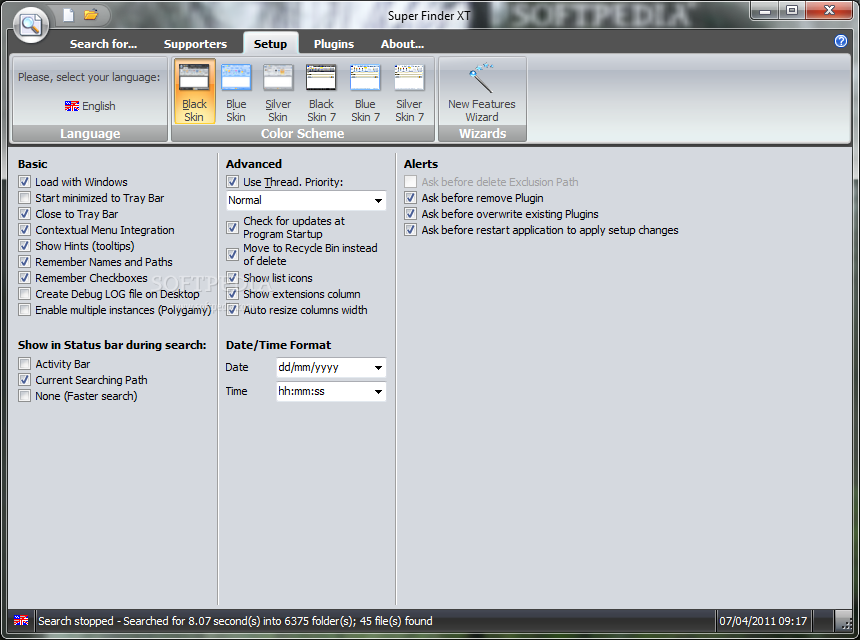The height and width of the screenshot is (640, 860).
Task: Toggle Show Hints (tooltips)
Action: (x=24, y=245)
